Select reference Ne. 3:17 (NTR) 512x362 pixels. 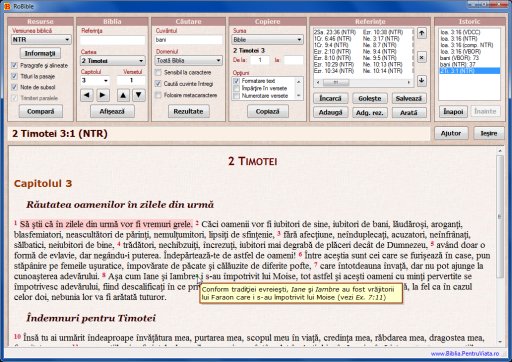pos(381,39)
